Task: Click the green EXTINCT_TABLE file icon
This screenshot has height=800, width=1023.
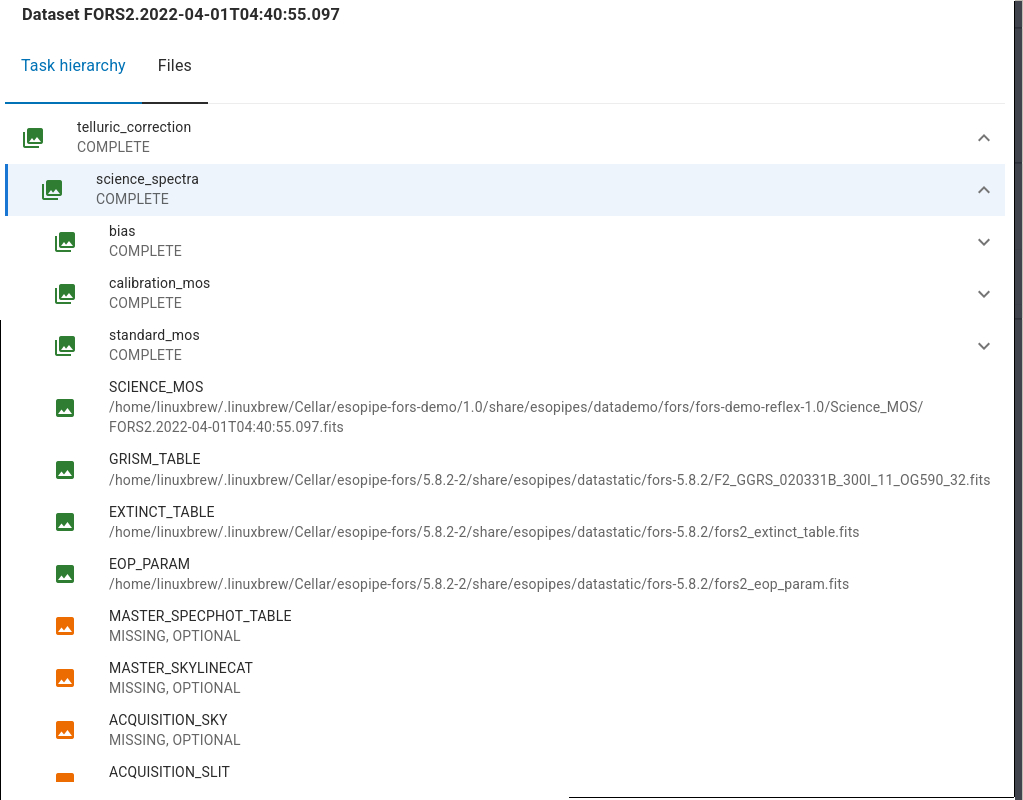Action: [65, 522]
